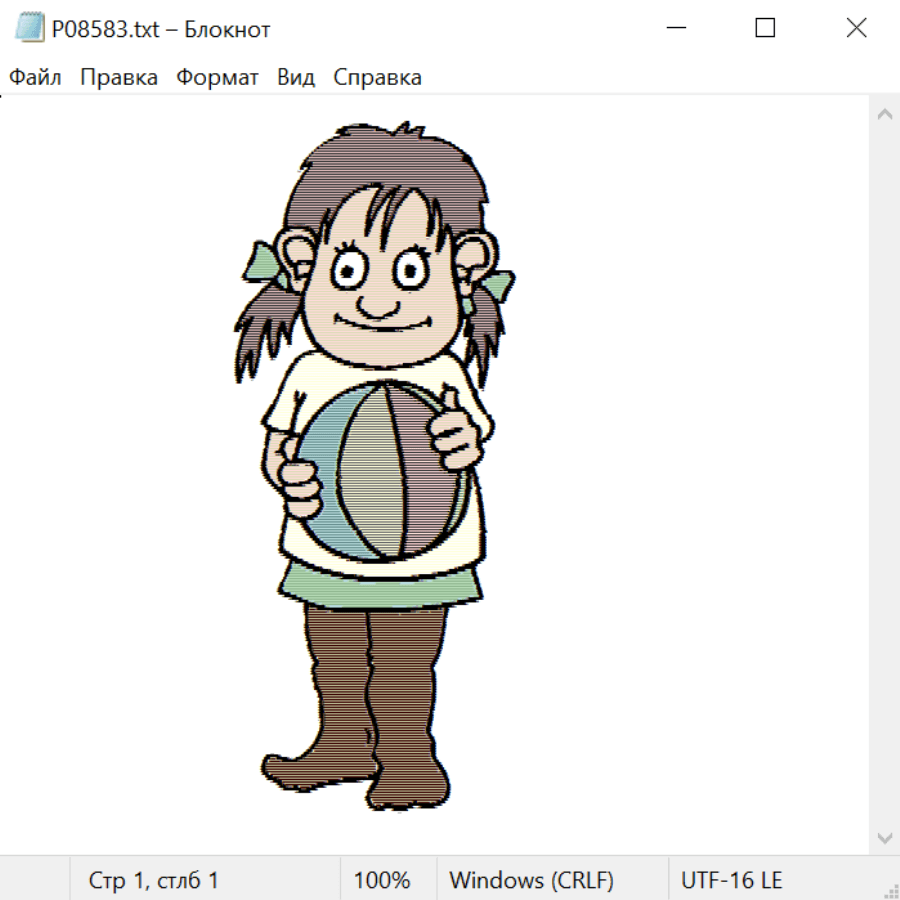Click the UTF-16 LE encoding indicator
900x900 pixels.
pos(731,881)
